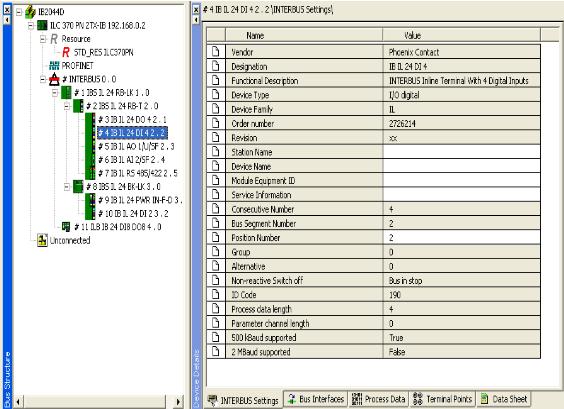This screenshot has width=564, height=409.
Task: Click the page icon in the Order number row
Action: tap(215, 123)
